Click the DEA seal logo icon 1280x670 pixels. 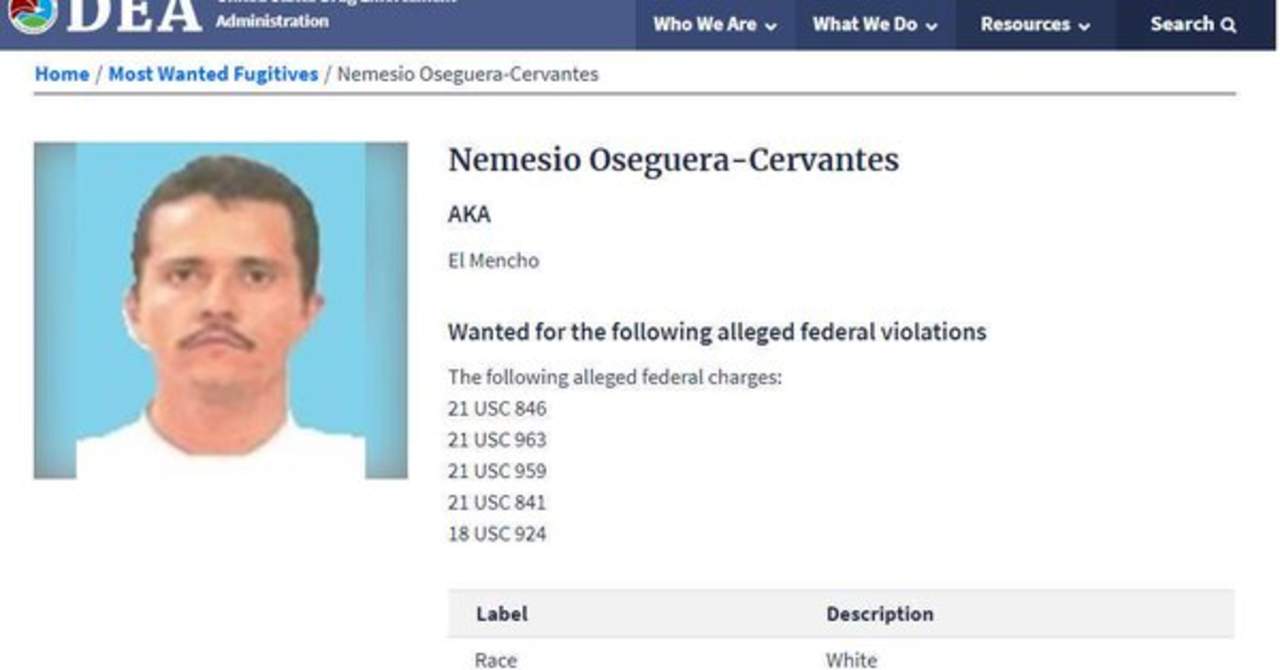point(32,12)
